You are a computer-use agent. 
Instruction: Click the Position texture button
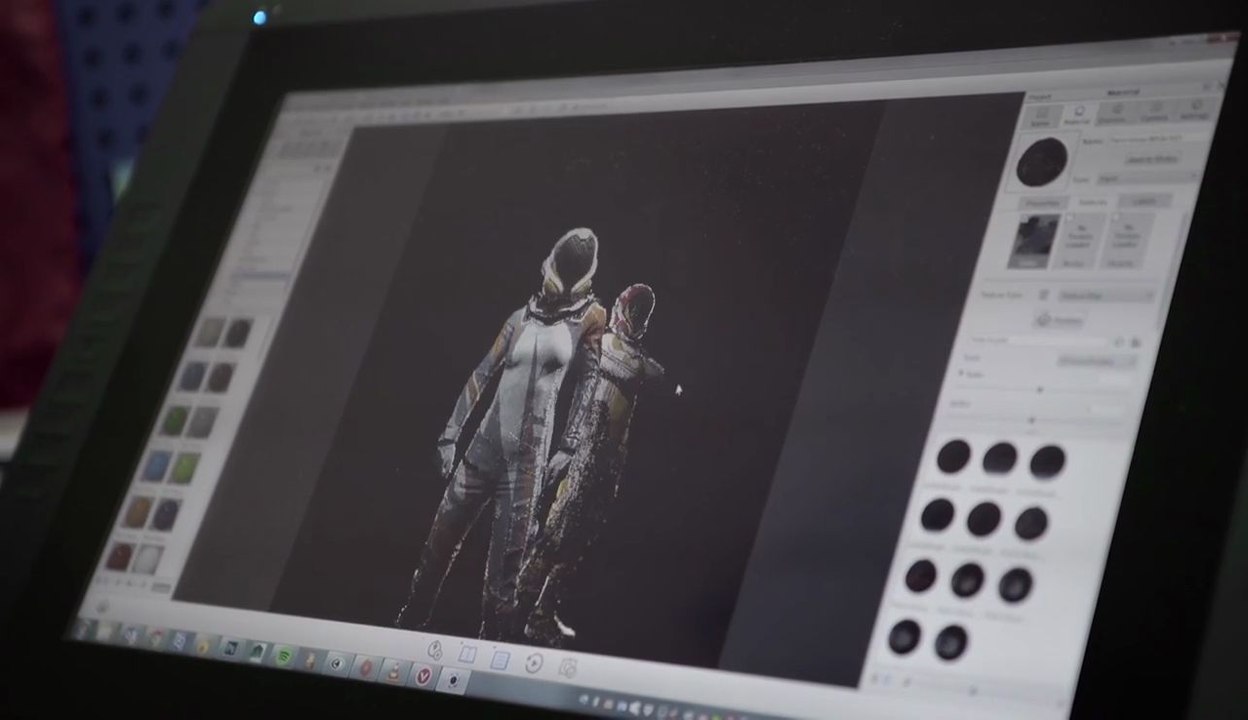[x=1059, y=321]
